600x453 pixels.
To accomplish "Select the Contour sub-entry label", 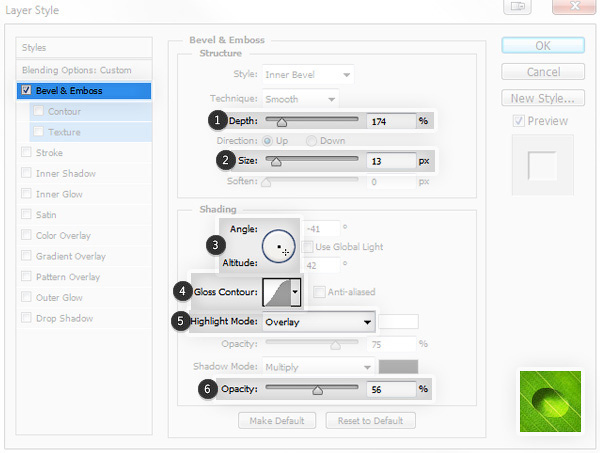I will [x=64, y=111].
